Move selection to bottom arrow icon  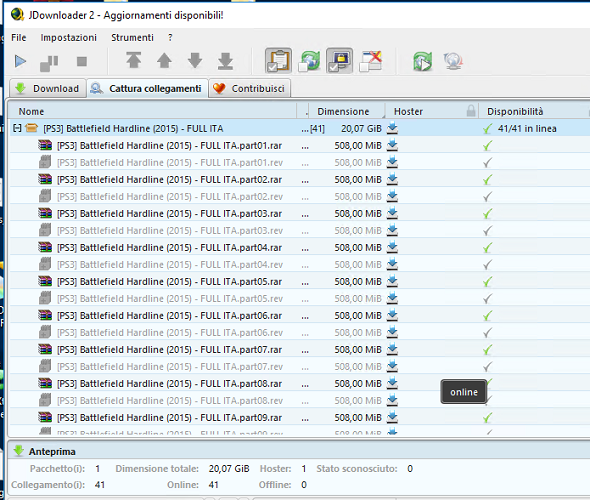[x=225, y=61]
